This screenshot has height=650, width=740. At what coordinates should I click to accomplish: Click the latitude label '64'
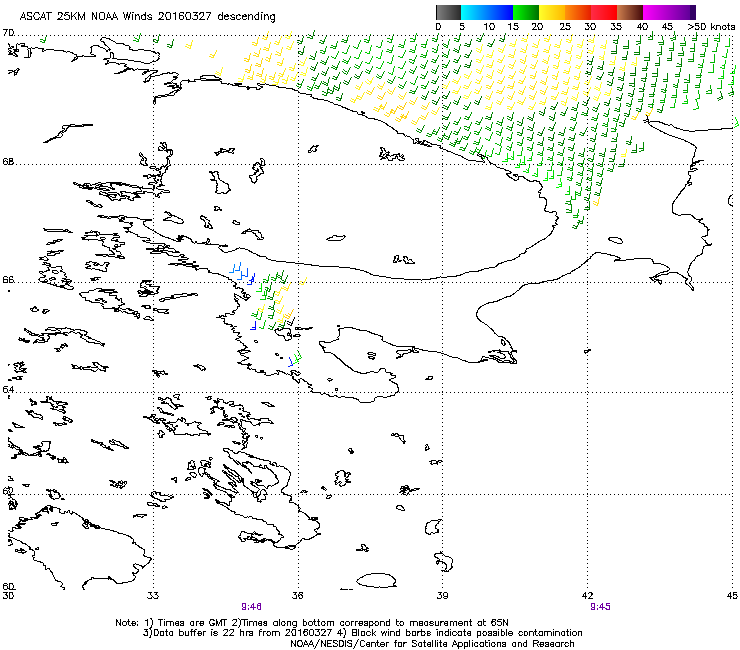pyautogui.click(x=8, y=389)
